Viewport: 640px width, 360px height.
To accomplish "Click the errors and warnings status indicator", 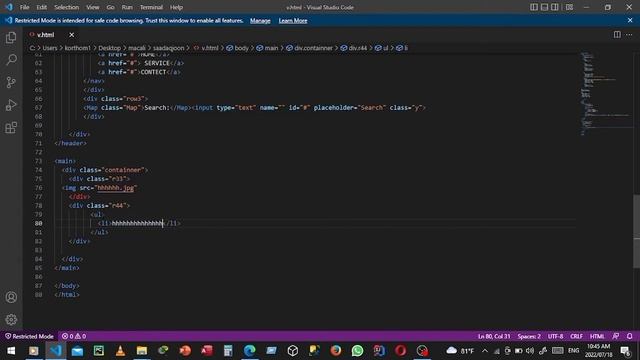I will (x=74, y=336).
